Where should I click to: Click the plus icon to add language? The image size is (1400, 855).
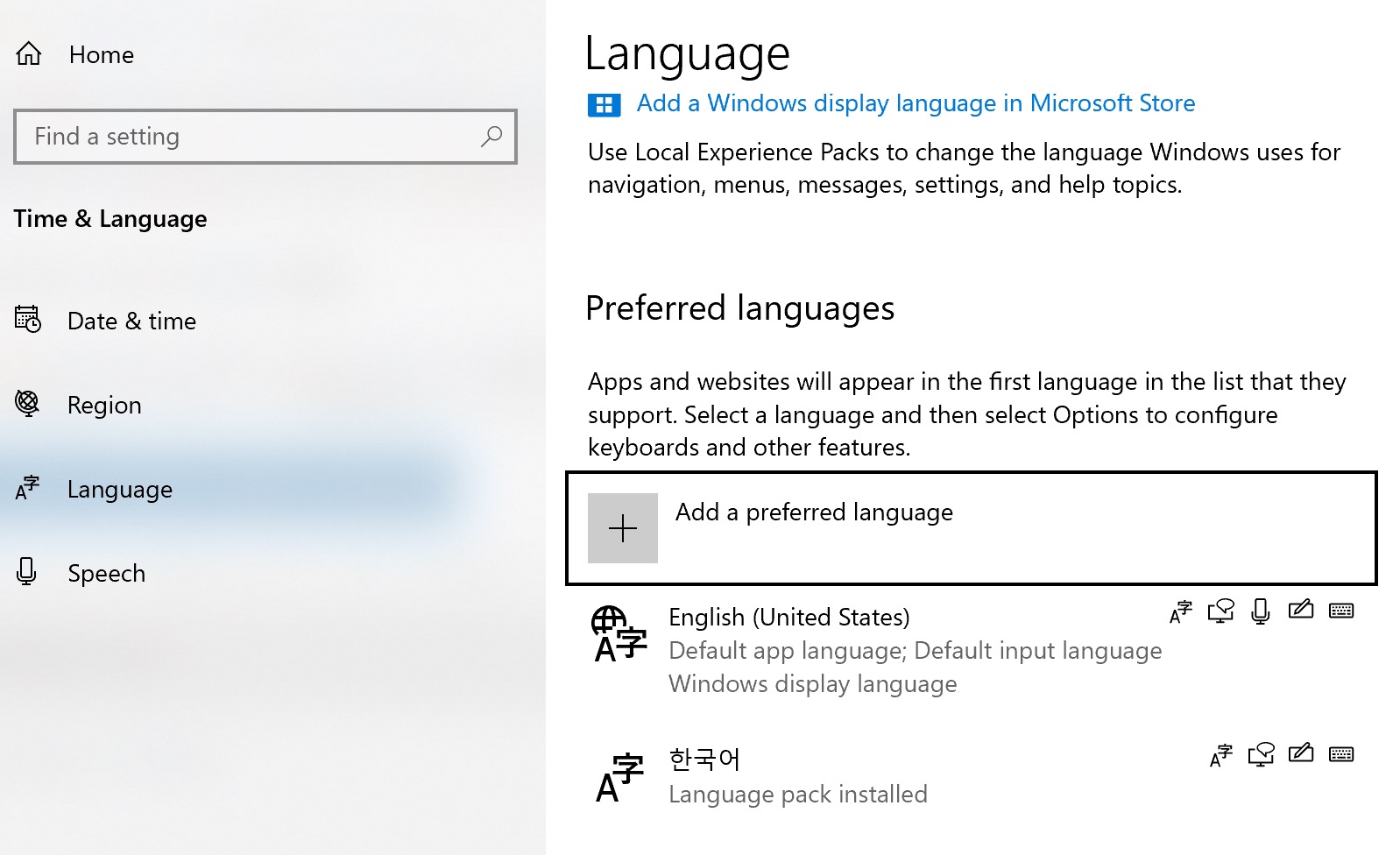coord(623,528)
